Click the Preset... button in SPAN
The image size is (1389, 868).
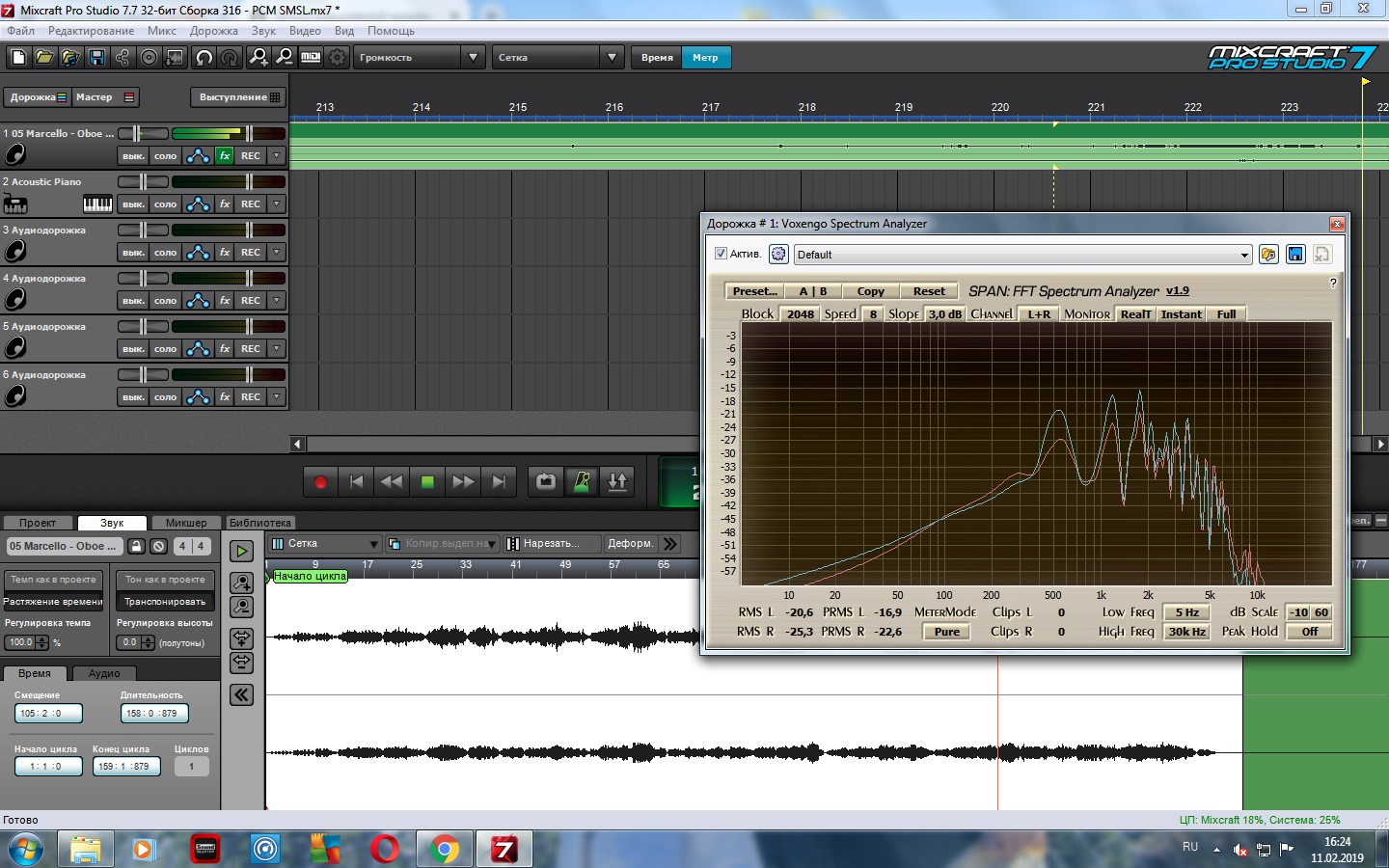(x=754, y=291)
